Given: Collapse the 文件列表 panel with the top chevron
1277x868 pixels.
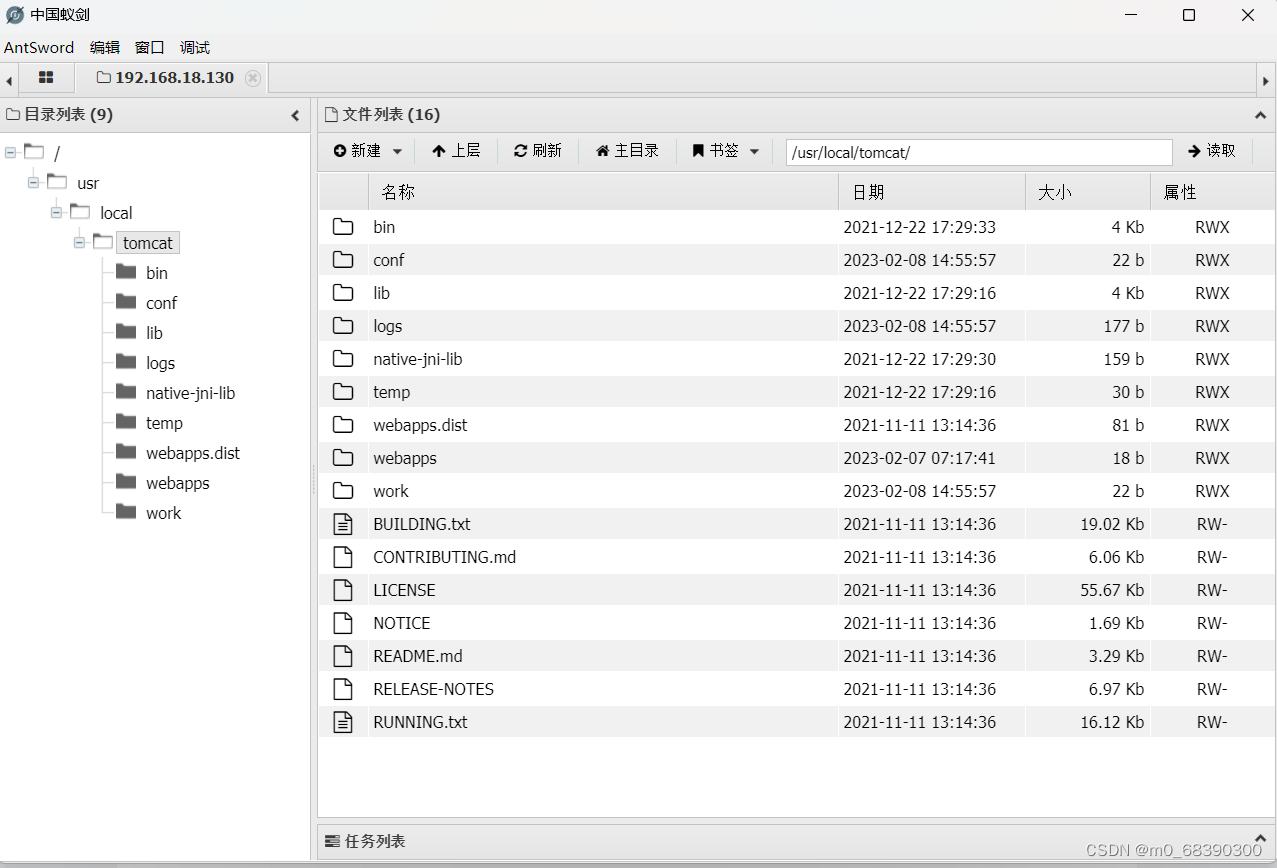Looking at the screenshot, I should [x=1260, y=113].
